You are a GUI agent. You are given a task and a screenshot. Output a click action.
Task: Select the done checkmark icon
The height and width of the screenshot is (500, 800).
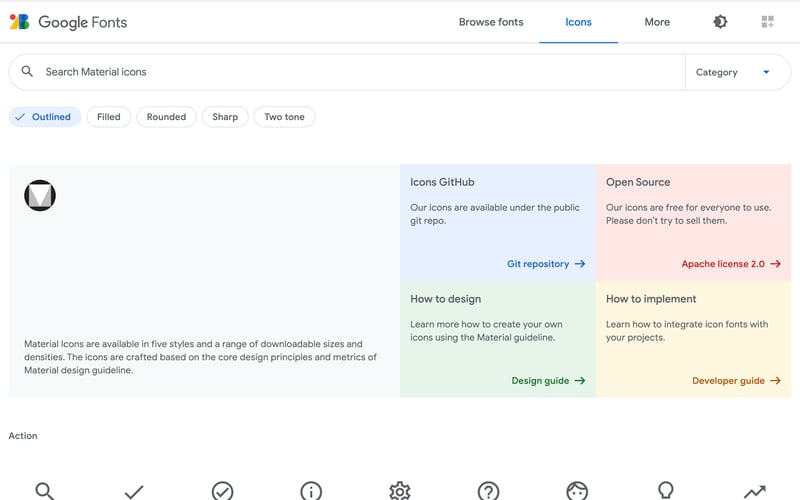[x=134, y=492]
